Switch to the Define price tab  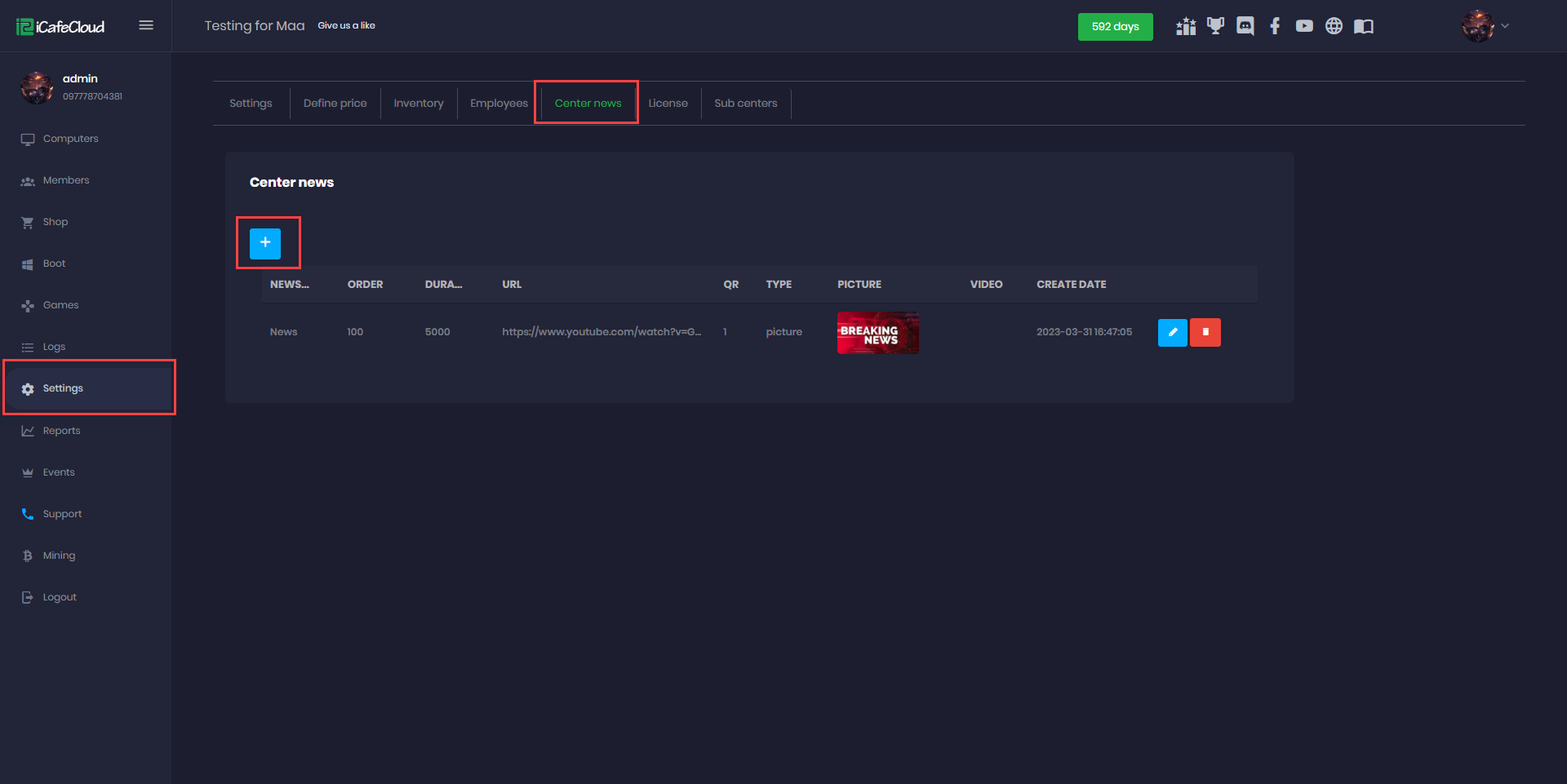click(335, 103)
